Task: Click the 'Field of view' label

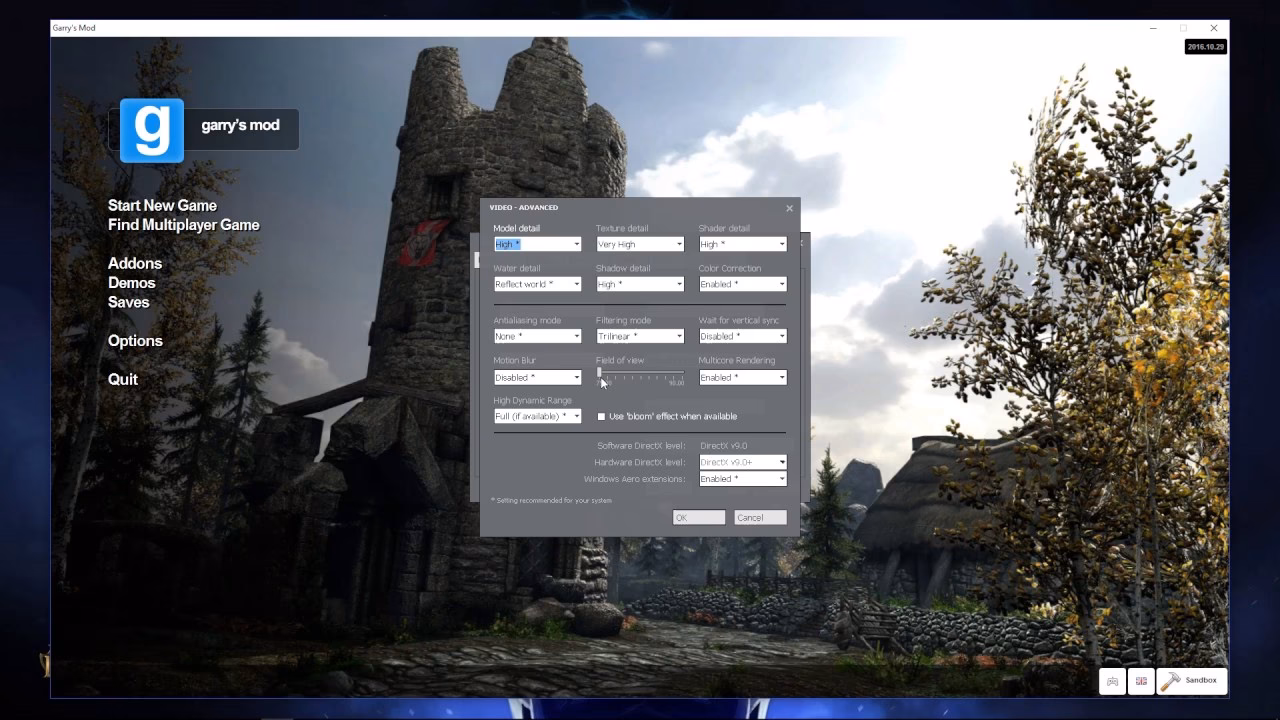Action: tap(620, 360)
